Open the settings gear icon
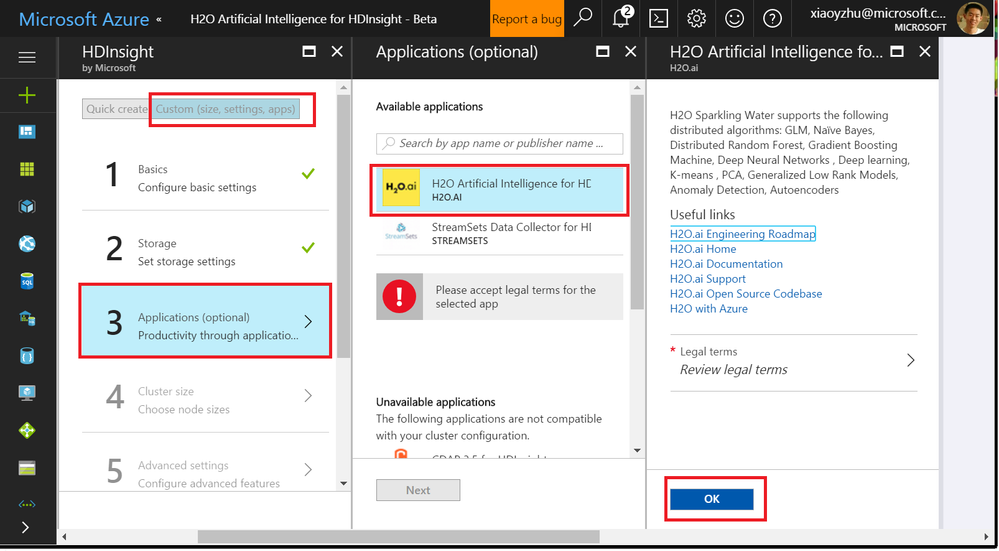 [x=696, y=18]
